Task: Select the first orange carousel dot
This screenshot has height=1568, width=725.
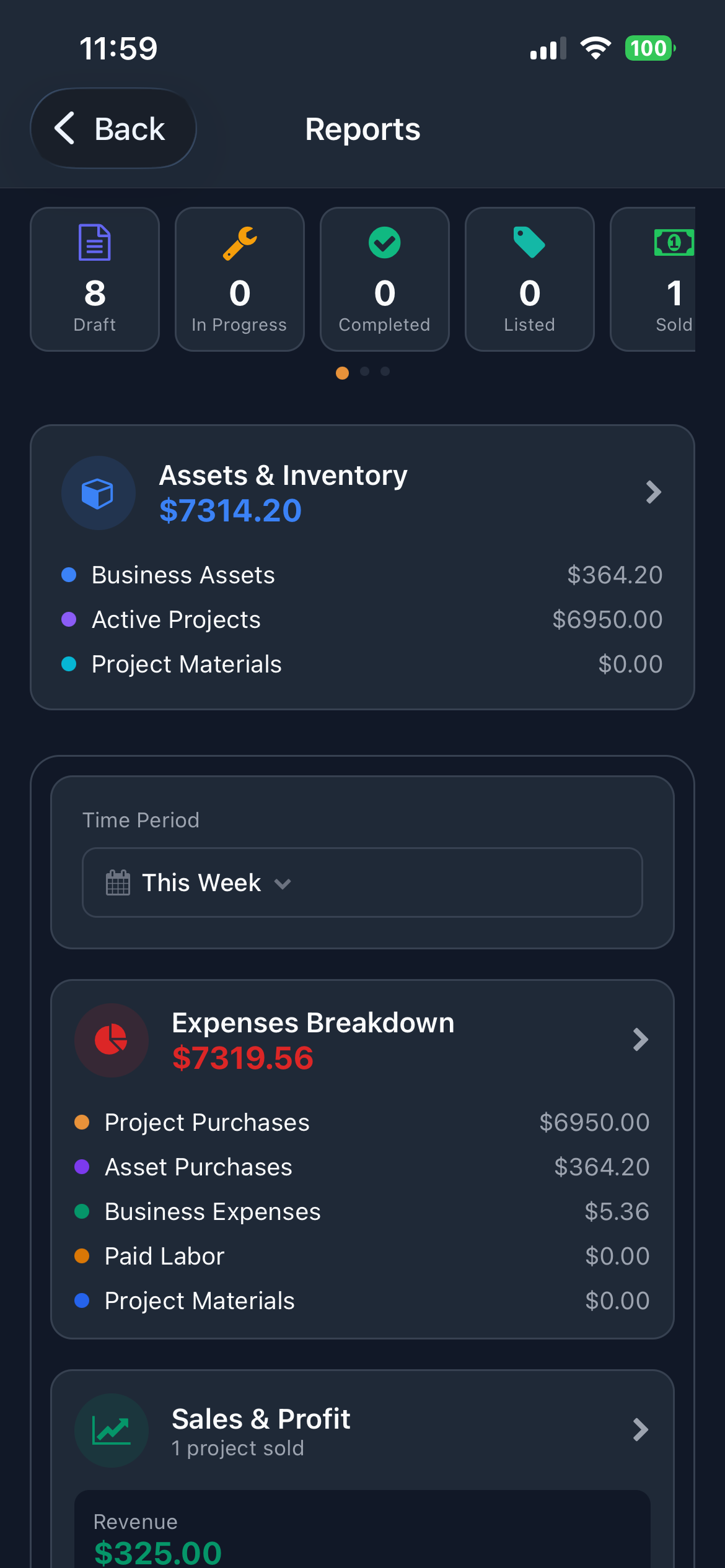Action: [343, 372]
